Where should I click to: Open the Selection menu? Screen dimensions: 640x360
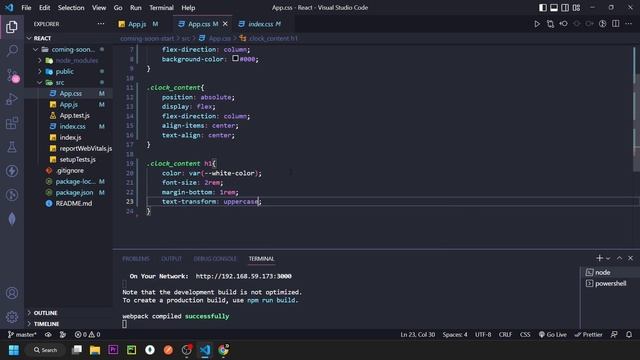point(71,8)
